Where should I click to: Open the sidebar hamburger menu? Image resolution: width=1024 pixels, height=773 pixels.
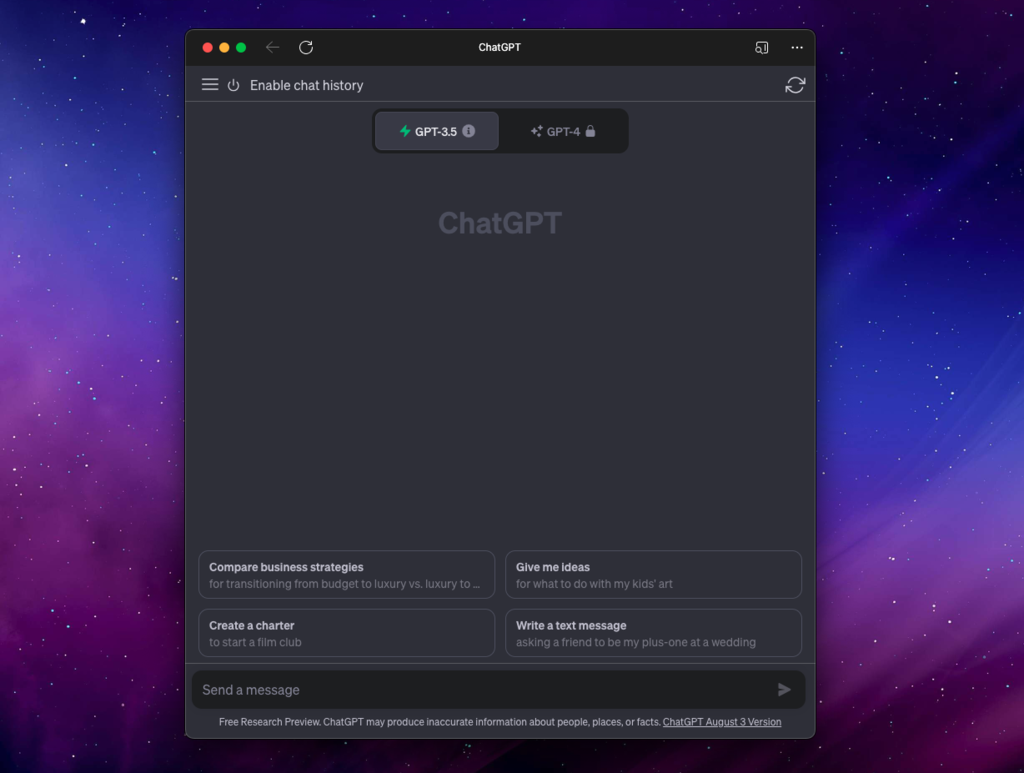click(x=210, y=85)
